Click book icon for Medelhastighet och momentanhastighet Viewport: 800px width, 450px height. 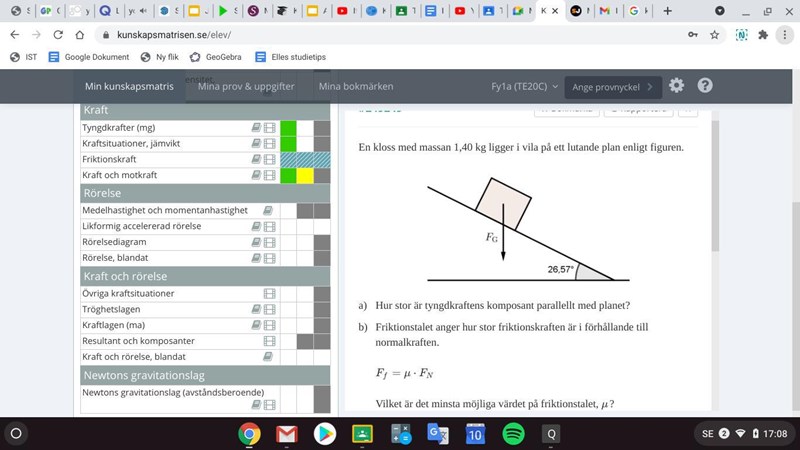click(x=268, y=211)
